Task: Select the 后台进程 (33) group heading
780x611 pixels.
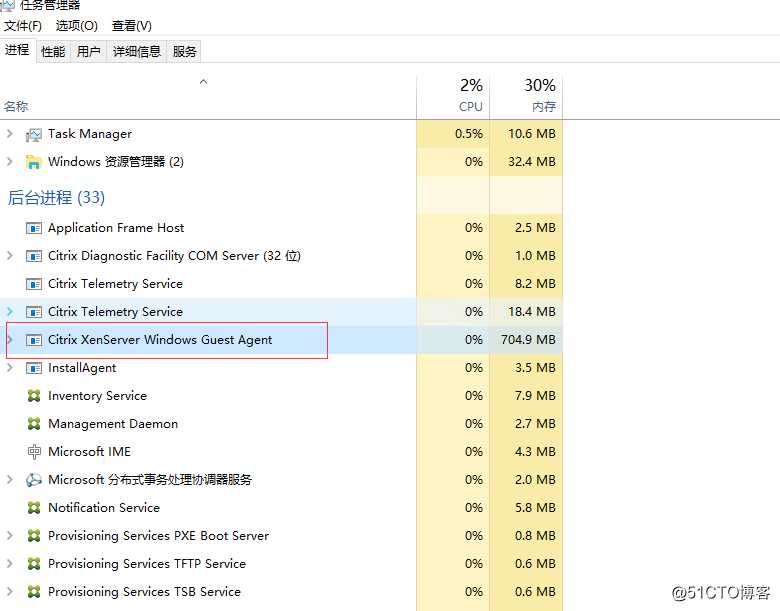Action: (56, 198)
